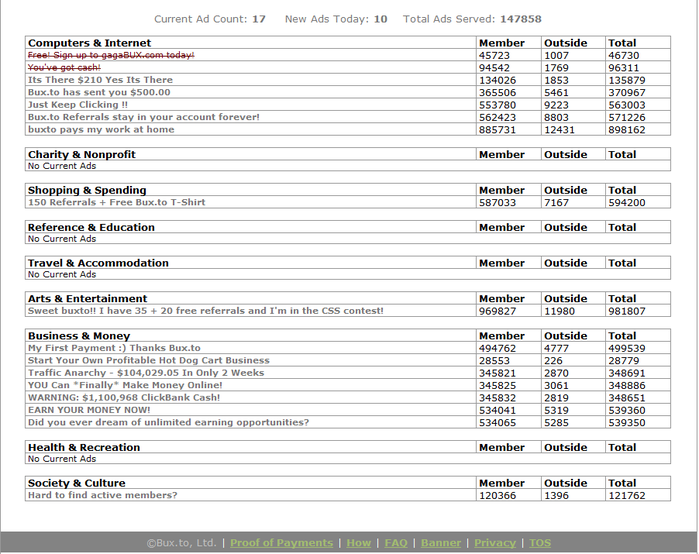Click member count 969827 in Arts & Entertainment
Viewport: 699px width, 554px height.
tap(497, 311)
